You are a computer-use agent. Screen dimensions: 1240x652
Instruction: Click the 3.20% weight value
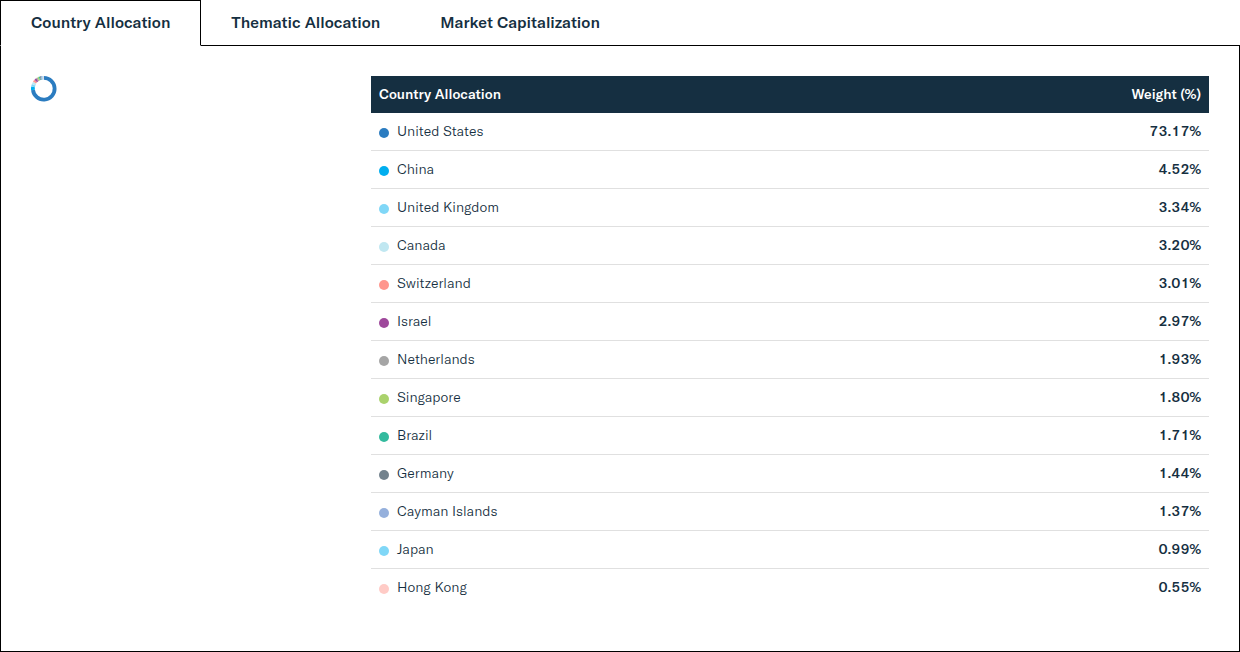[1180, 245]
